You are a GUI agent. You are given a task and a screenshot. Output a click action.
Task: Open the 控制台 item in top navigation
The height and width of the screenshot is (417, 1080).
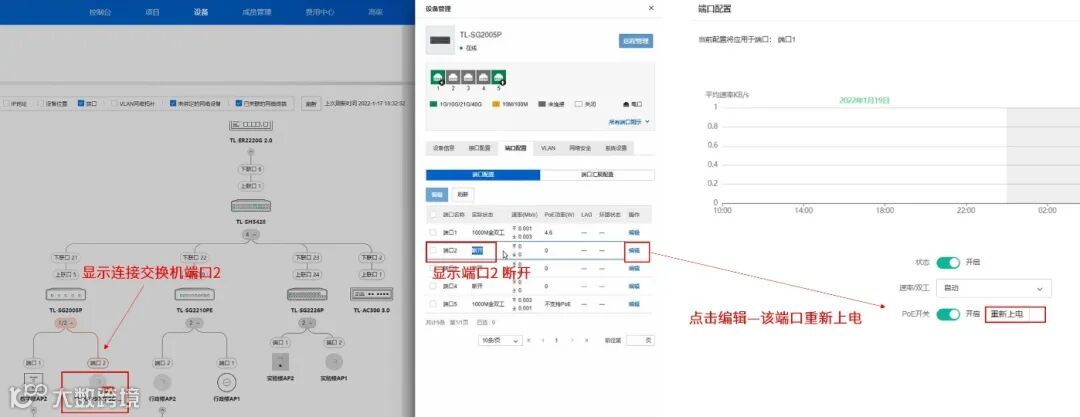click(x=100, y=12)
